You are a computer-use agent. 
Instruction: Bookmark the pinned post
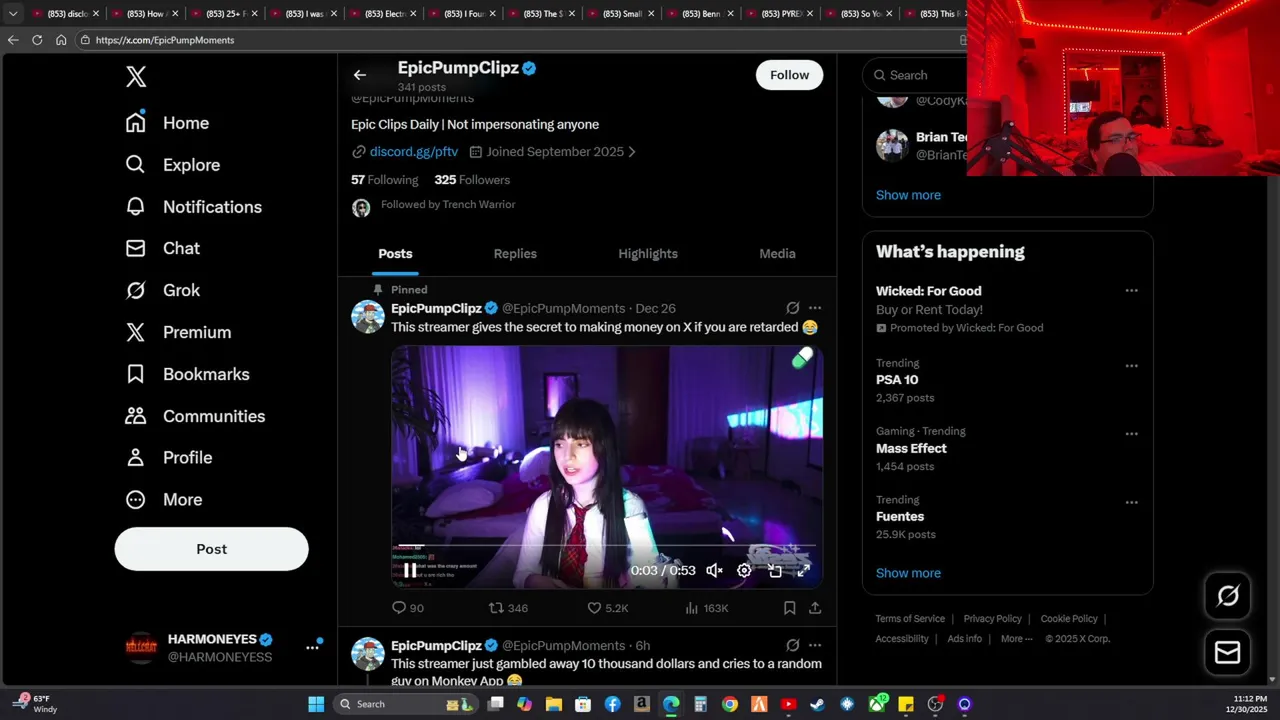point(789,608)
